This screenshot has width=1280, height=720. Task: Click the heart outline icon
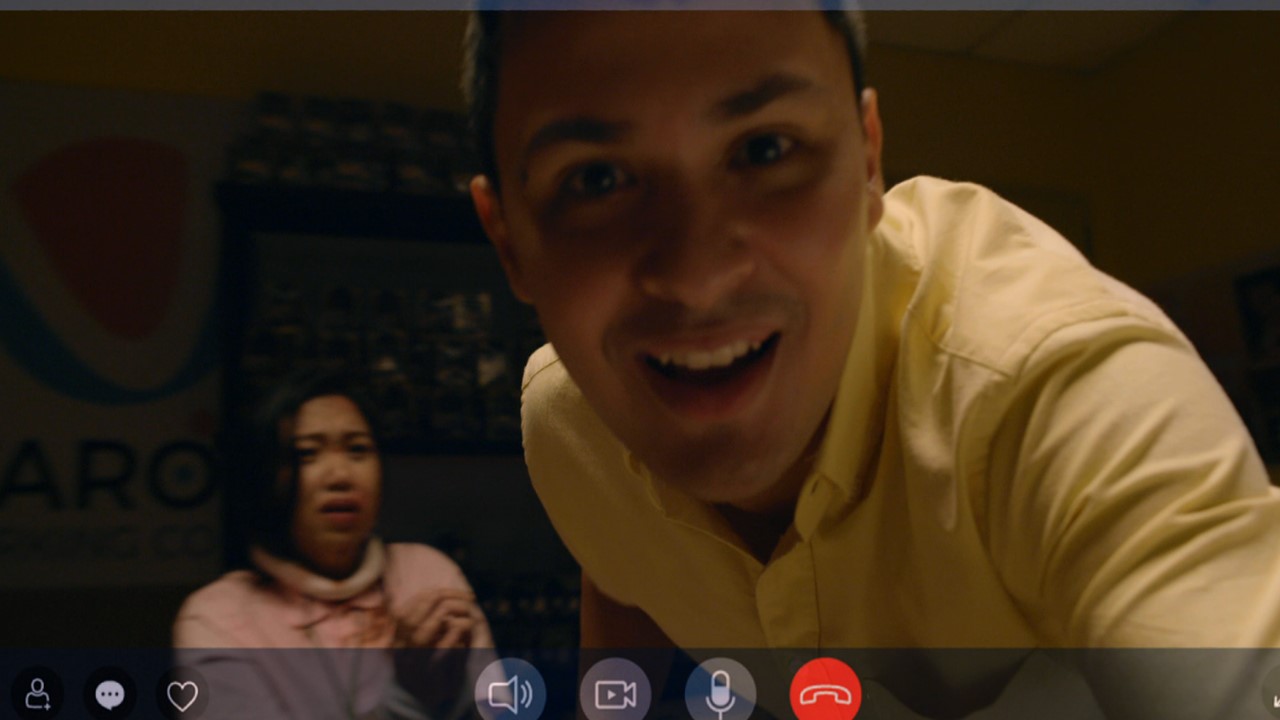[182, 694]
